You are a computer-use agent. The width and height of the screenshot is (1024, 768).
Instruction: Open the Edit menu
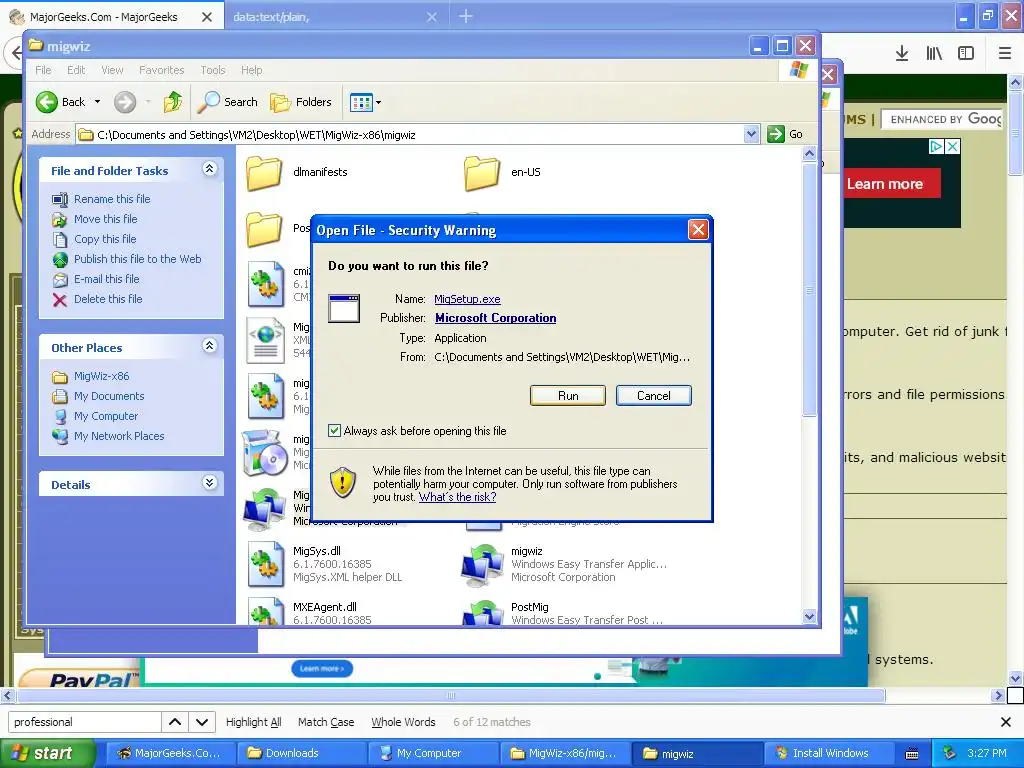click(x=76, y=70)
